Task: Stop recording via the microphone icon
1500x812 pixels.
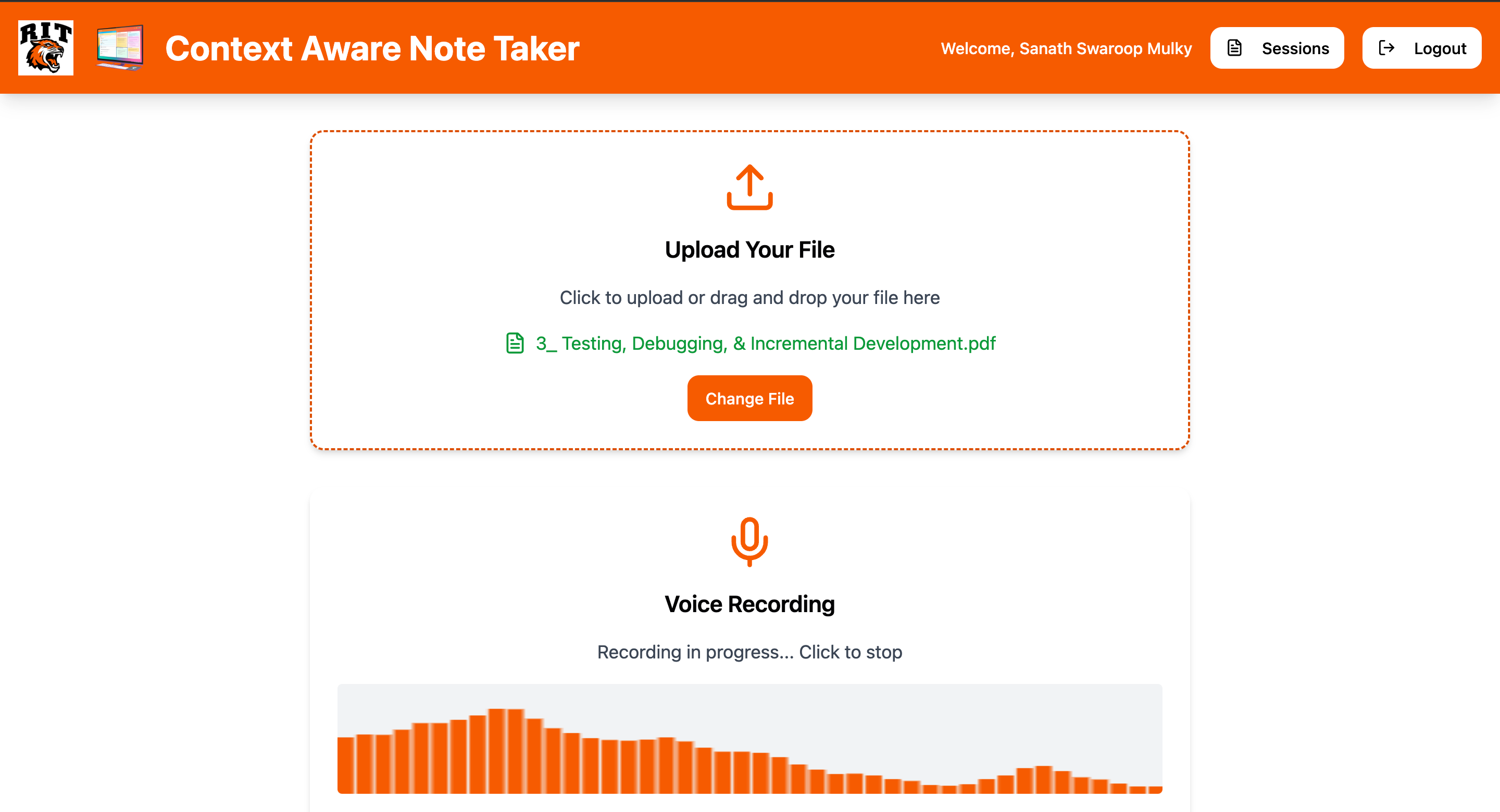Action: pyautogui.click(x=749, y=541)
